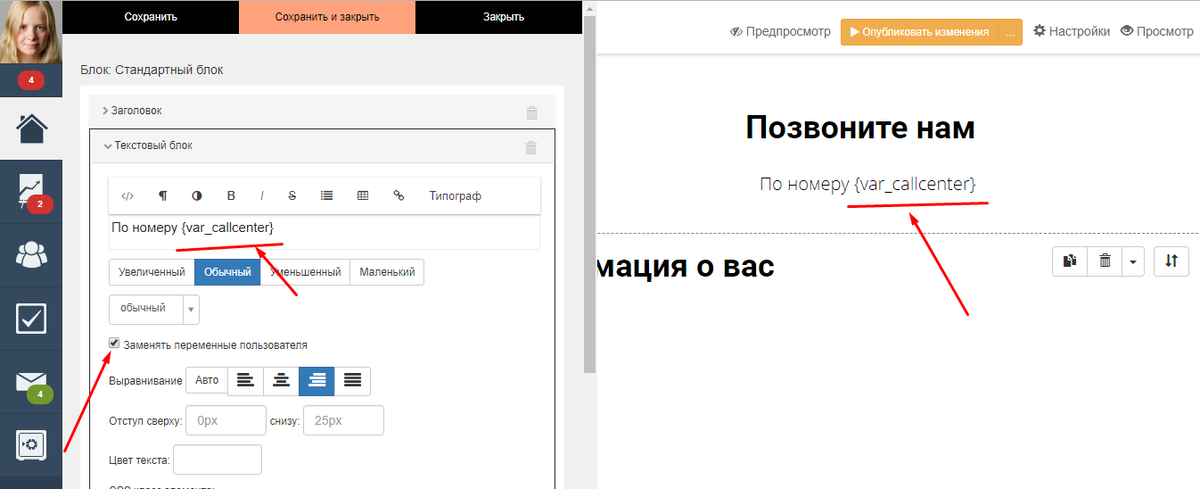The width and height of the screenshot is (1200, 489).
Task: Apply strikethrough formatting in editor
Action: [x=292, y=196]
